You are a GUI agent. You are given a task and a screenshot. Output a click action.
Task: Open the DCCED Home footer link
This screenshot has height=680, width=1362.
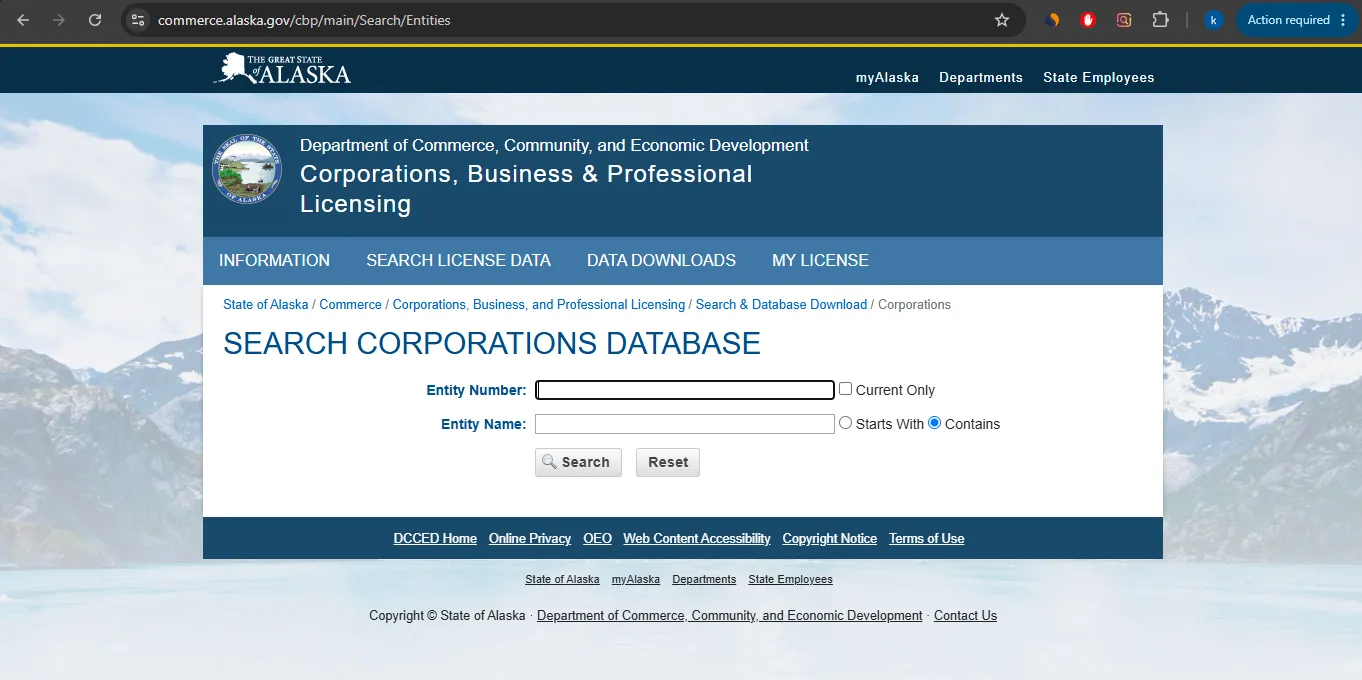[435, 538]
